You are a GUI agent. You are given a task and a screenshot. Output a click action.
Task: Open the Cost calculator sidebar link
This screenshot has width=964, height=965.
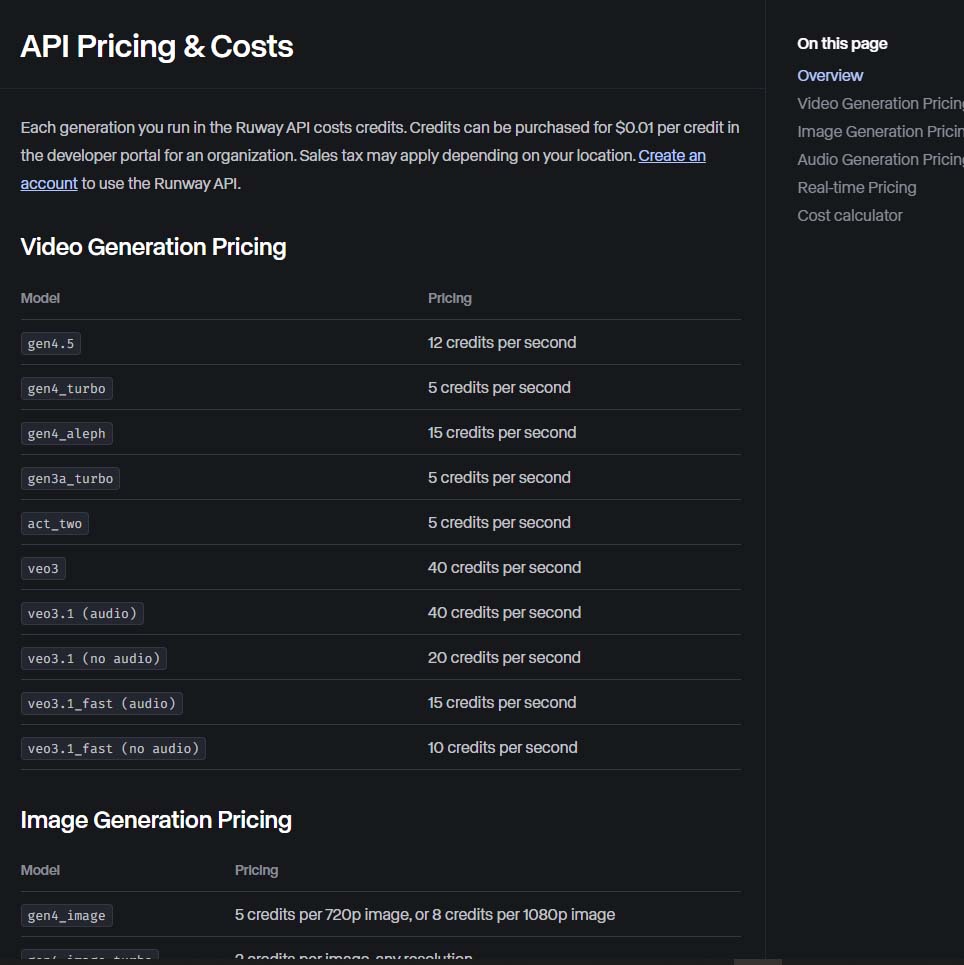coord(850,215)
